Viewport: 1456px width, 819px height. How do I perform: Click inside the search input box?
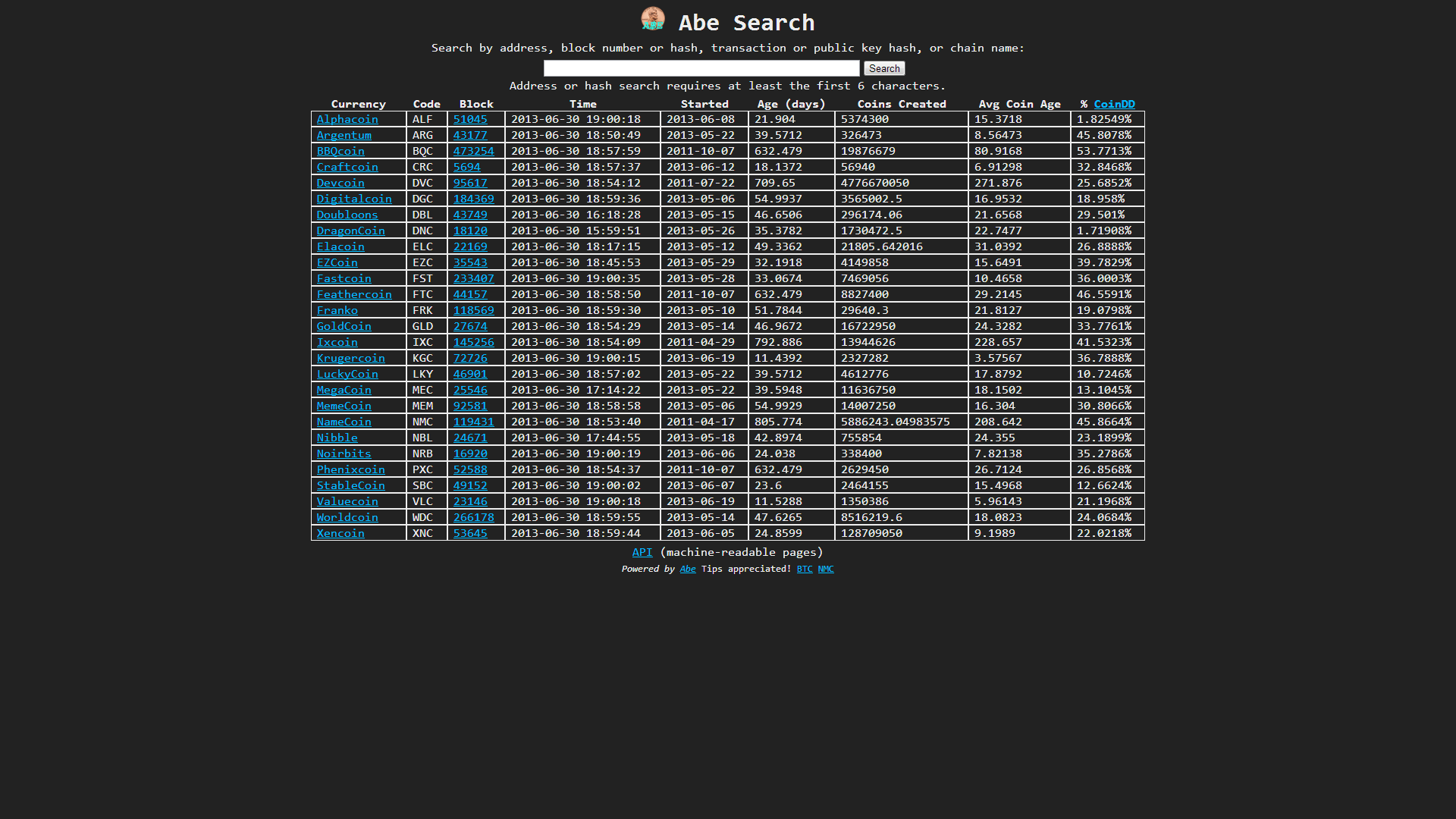[701, 68]
